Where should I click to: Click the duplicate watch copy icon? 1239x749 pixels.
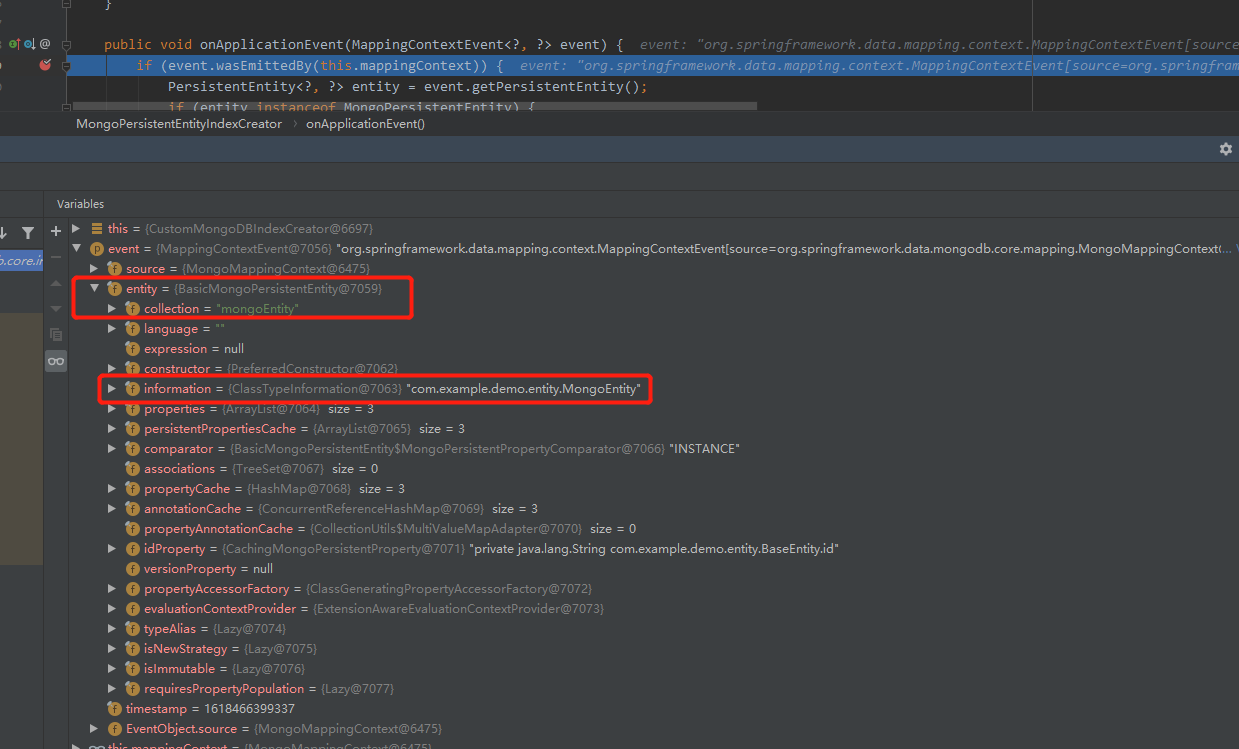pos(56,334)
